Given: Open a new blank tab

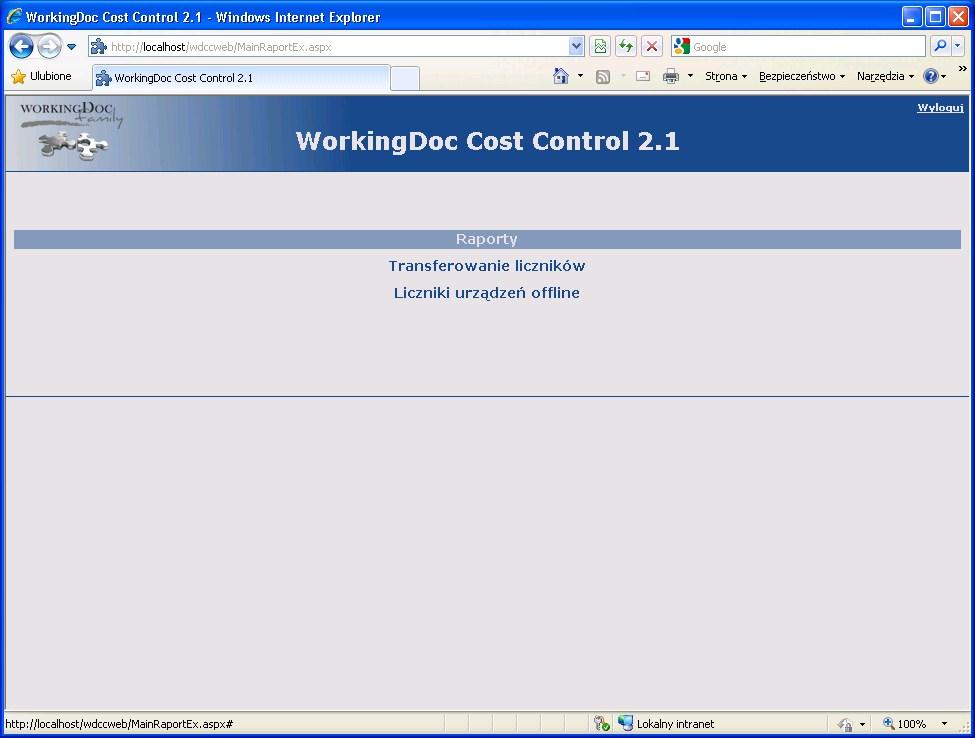Looking at the screenshot, I should [x=405, y=78].
